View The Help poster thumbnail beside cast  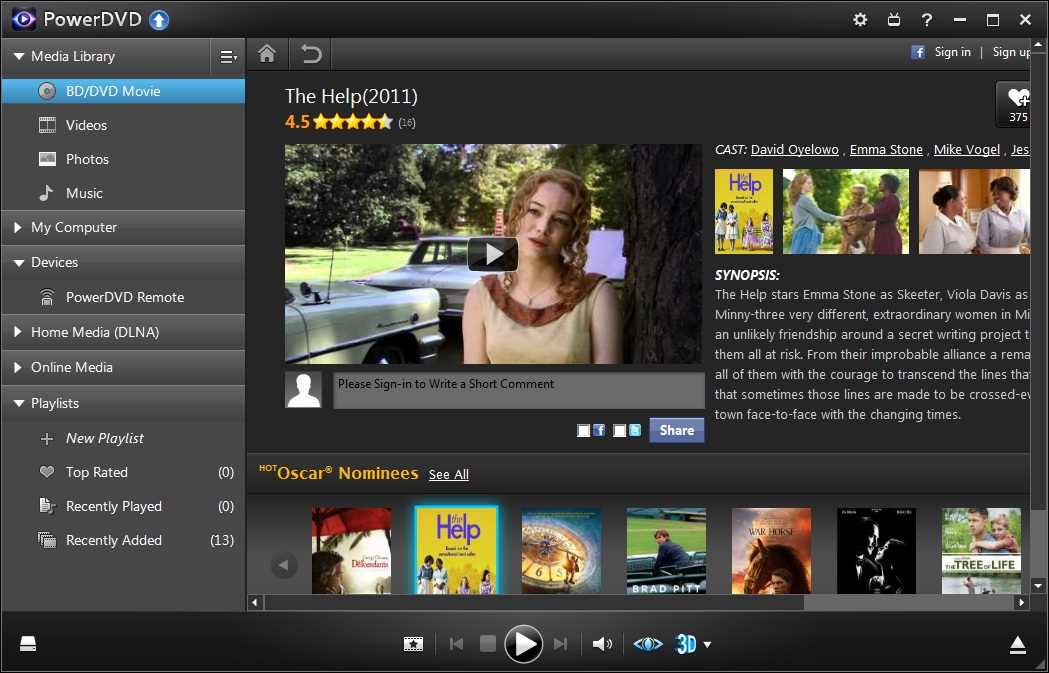[x=744, y=211]
